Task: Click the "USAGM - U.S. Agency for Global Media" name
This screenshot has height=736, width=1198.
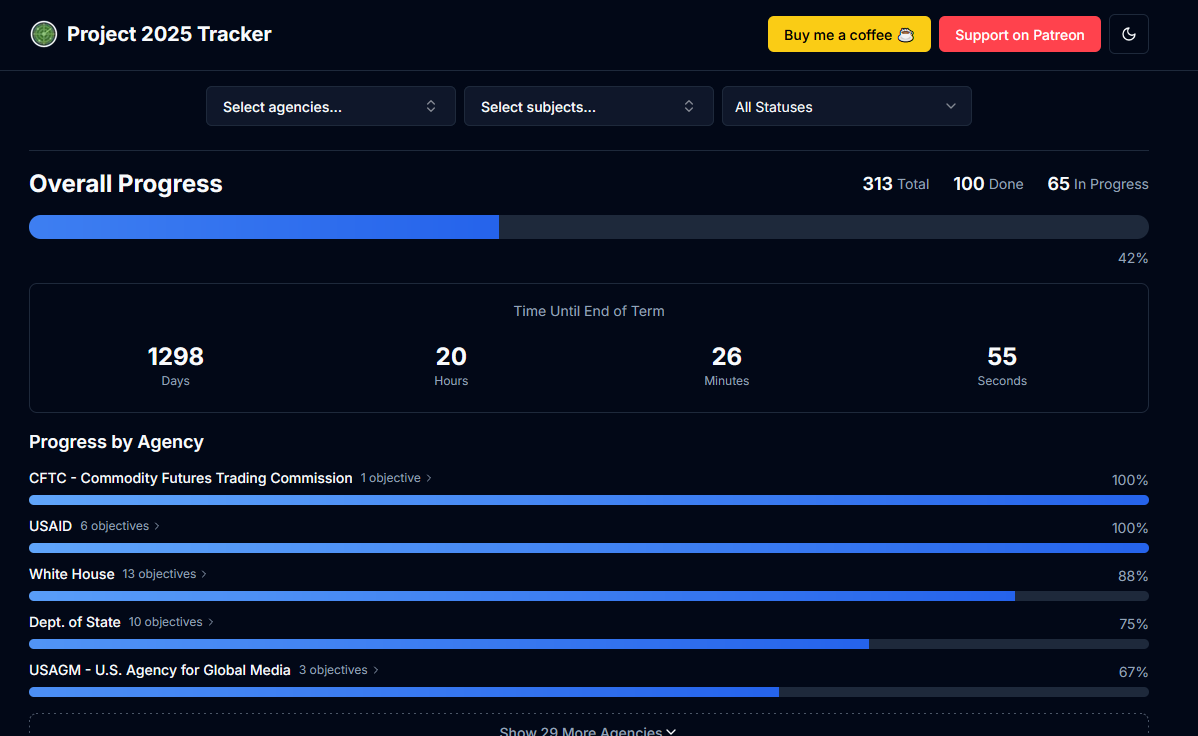Action: coord(160,670)
